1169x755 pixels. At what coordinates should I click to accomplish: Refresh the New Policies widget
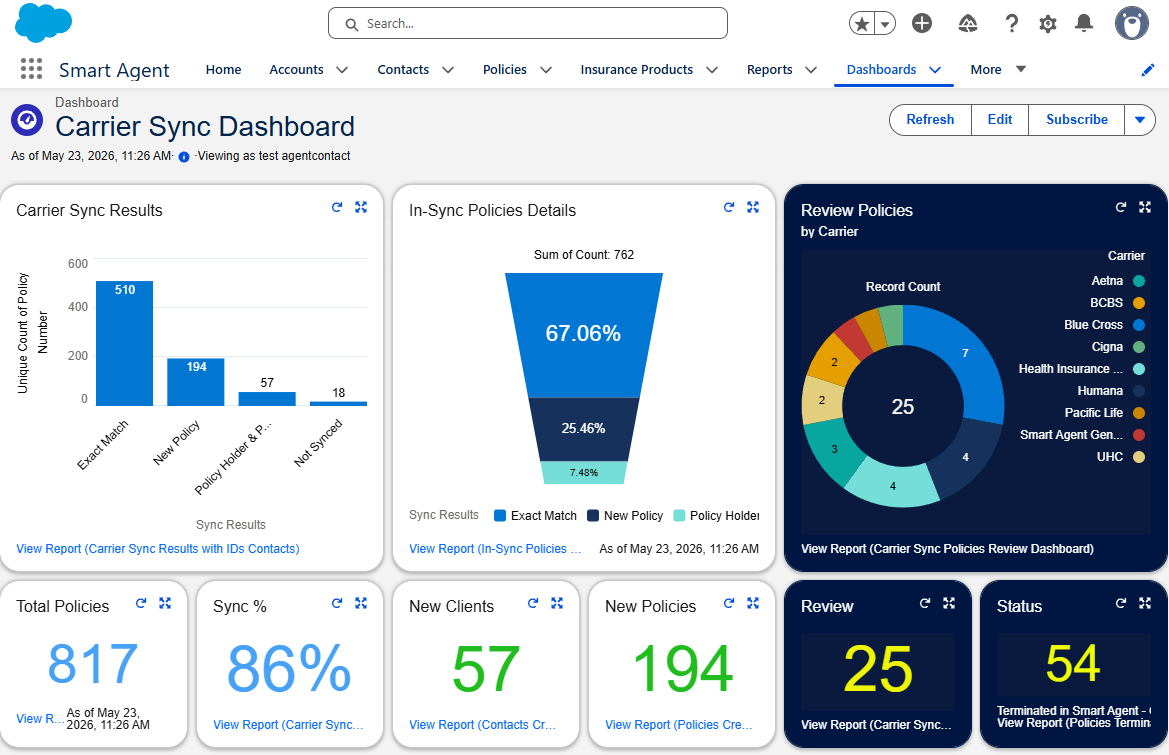[x=729, y=603]
